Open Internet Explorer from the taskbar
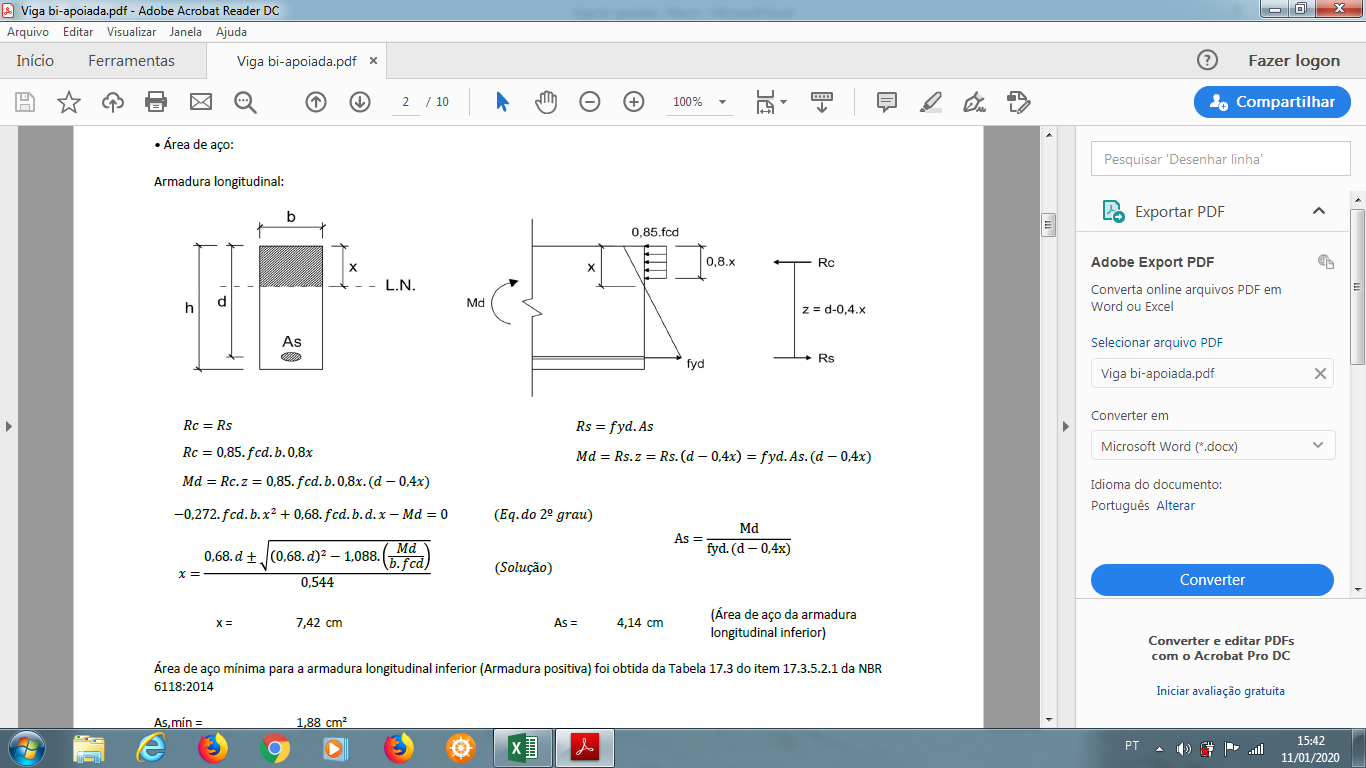Image resolution: width=1366 pixels, height=768 pixels. 152,748
